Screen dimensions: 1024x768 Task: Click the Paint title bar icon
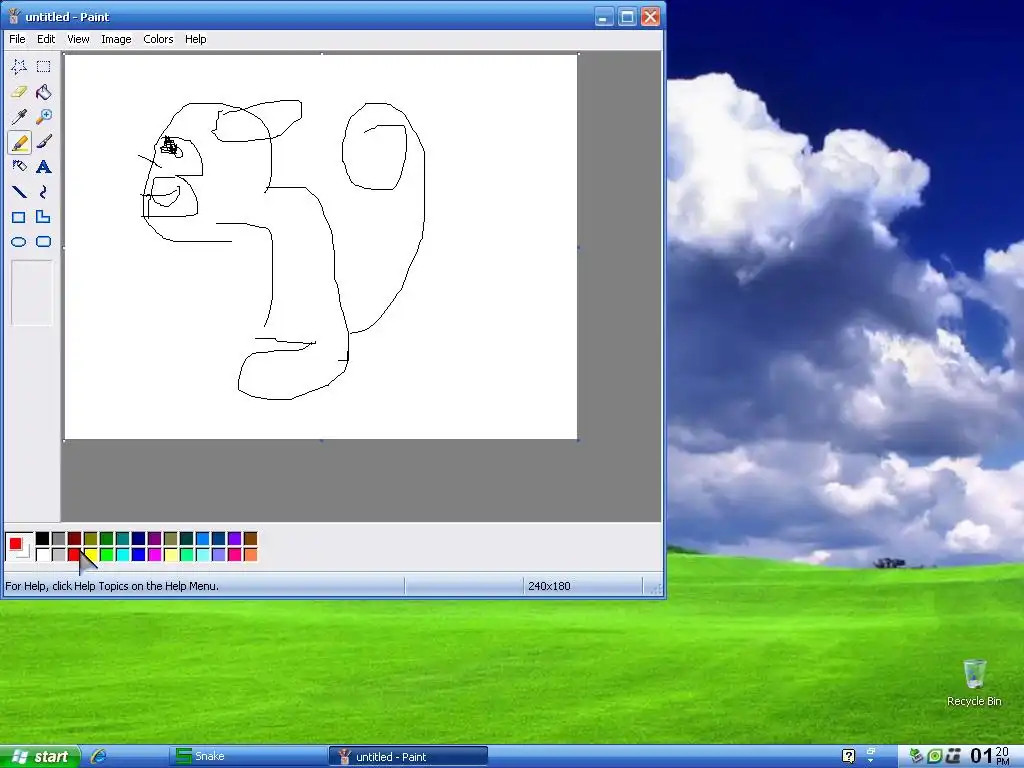click(x=14, y=16)
